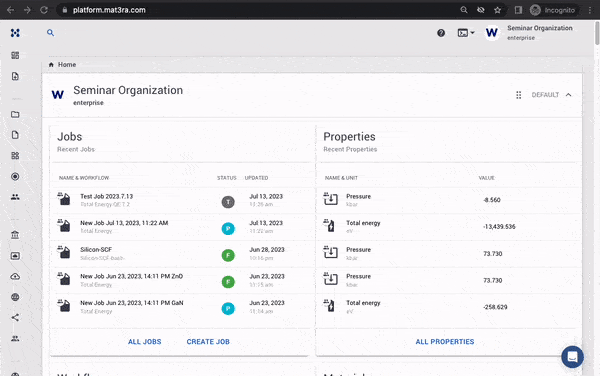Click the create new file-plus icon
The image size is (600, 376).
point(15,76)
